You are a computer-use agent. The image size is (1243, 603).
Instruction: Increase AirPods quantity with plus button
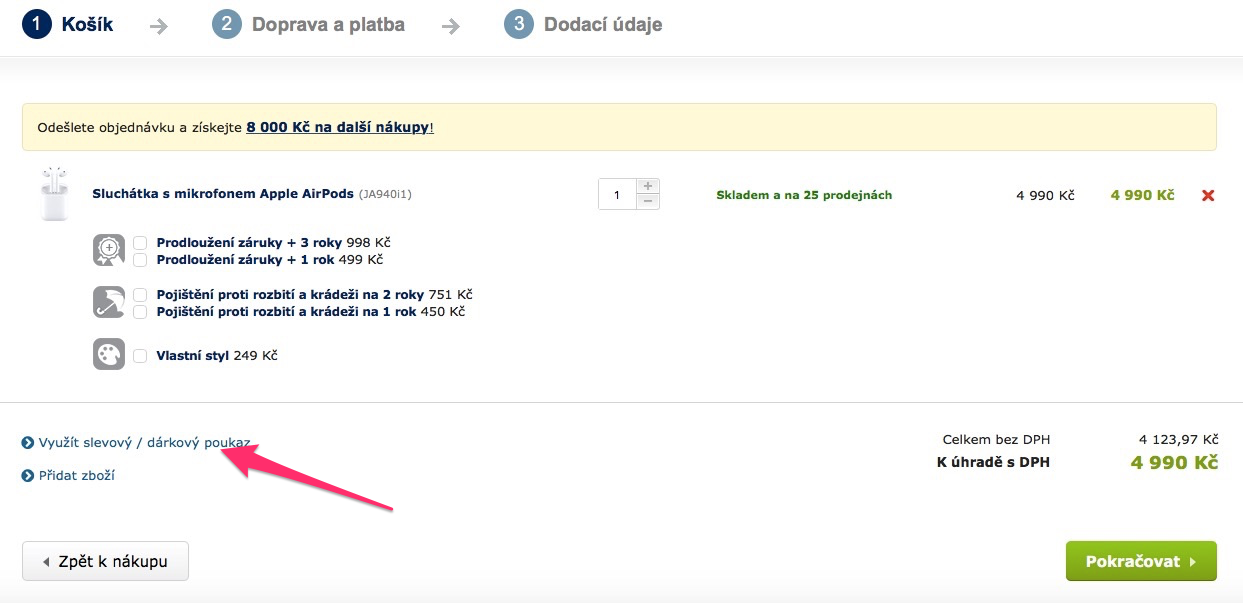(648, 186)
